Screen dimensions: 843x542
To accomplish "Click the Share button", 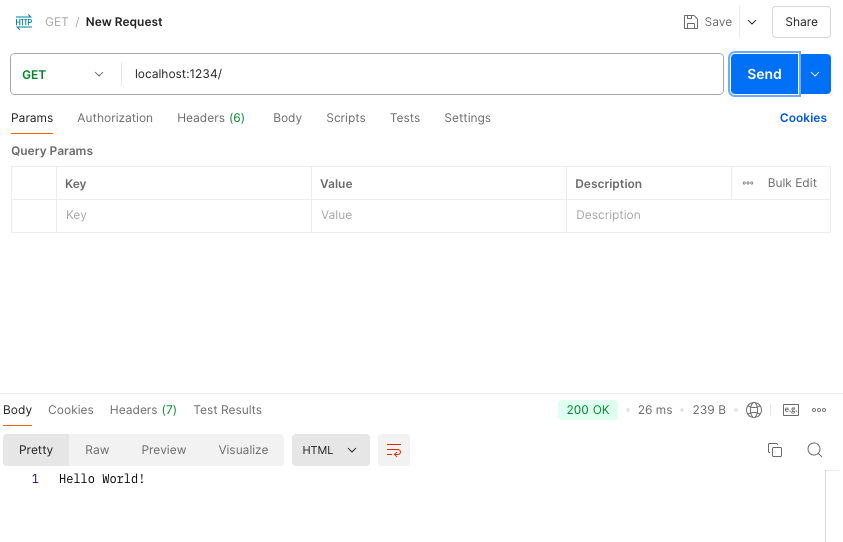I will coord(801,22).
